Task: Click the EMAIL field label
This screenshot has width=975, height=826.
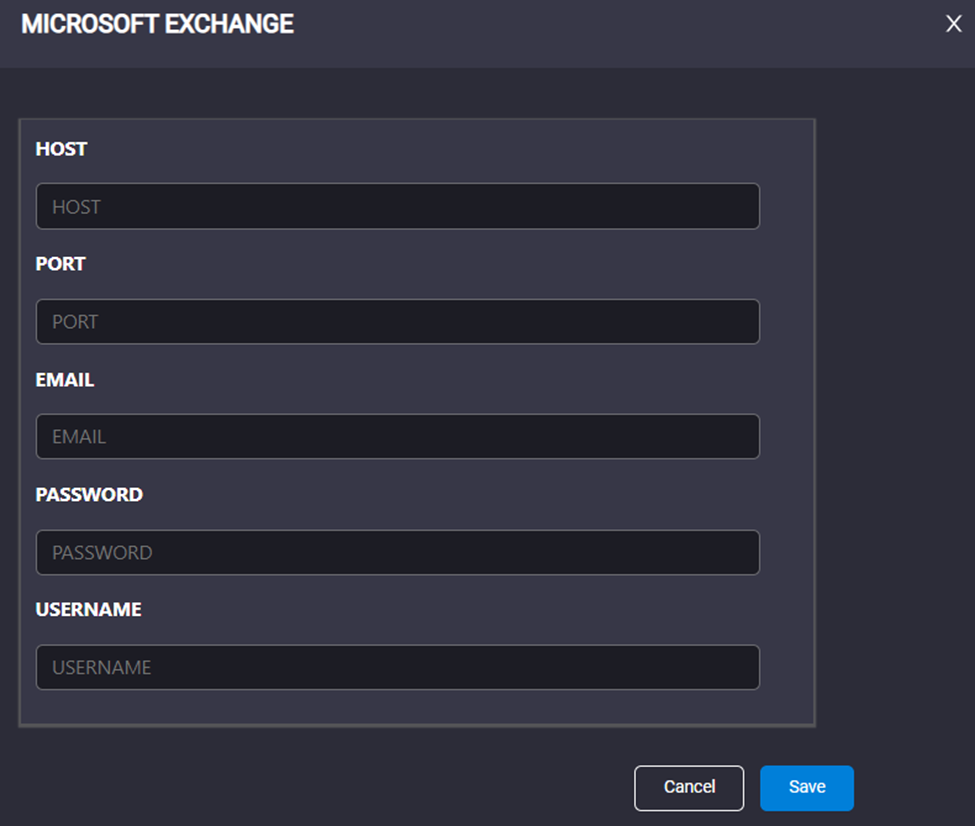Action: pos(65,379)
